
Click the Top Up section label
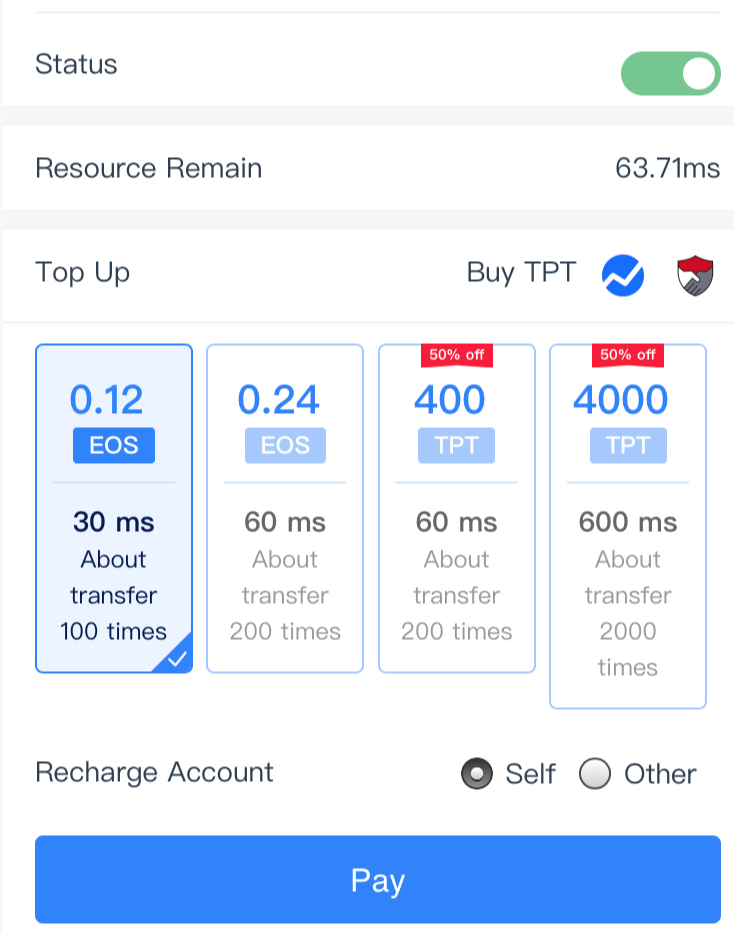pos(82,273)
